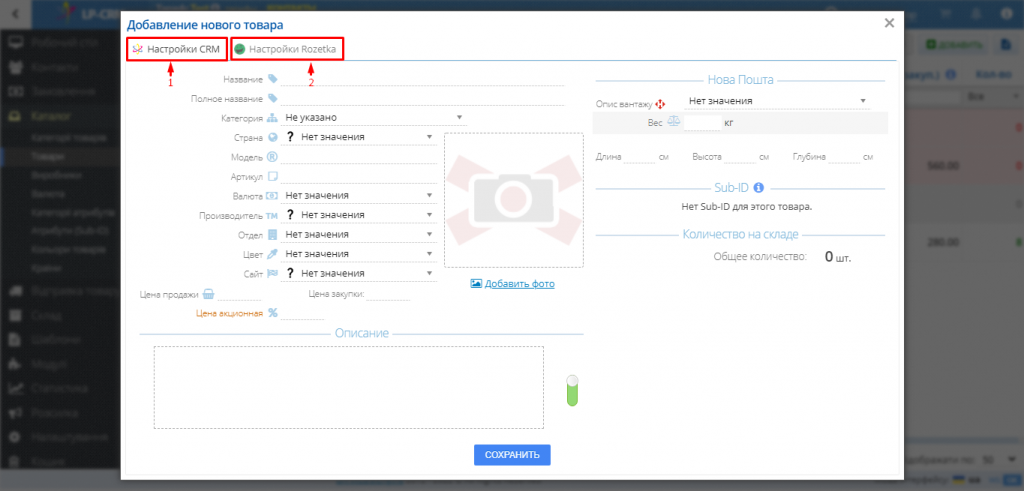This screenshot has width=1024, height=491.
Task: Close the Добавление нового товара dialog
Action: (x=889, y=24)
